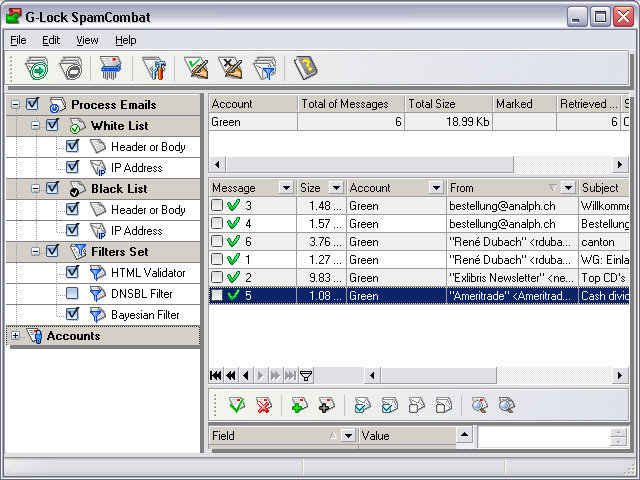Collapse the Filters Set node
Viewport: 640px width, 480px height.
[36, 251]
